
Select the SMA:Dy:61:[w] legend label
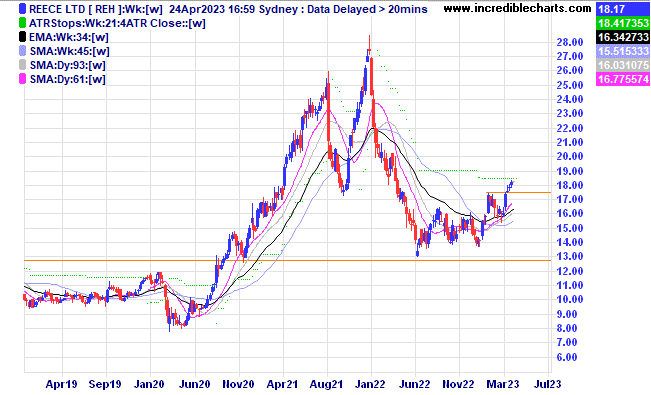67,79
